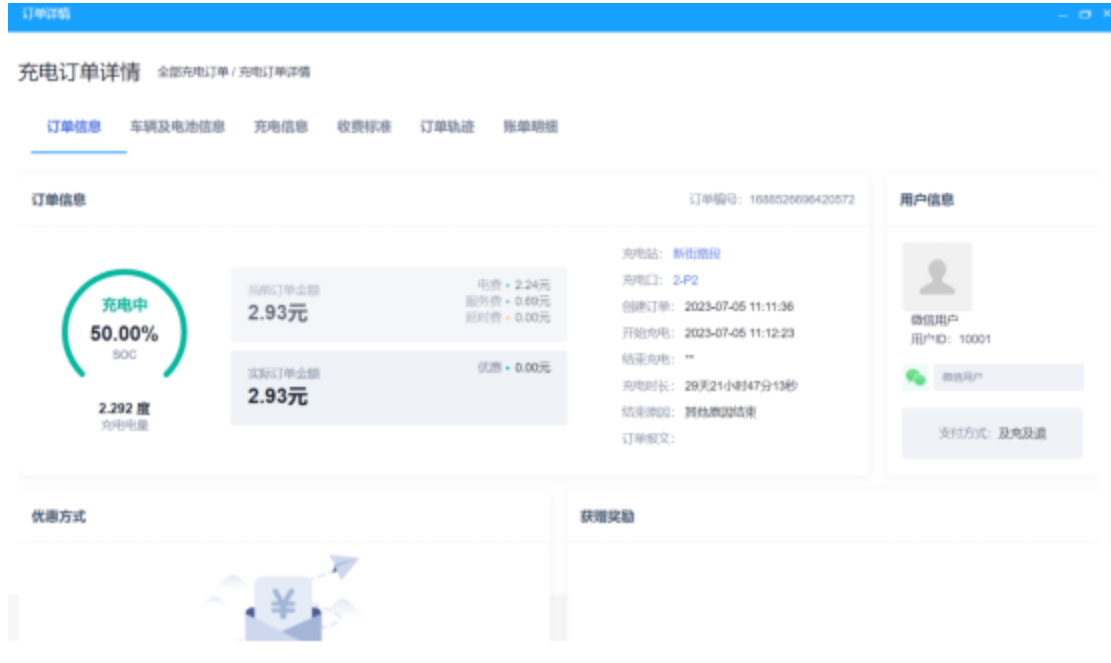Click the 2-P2 charging port link
1111x663 pixels.
pos(685,281)
